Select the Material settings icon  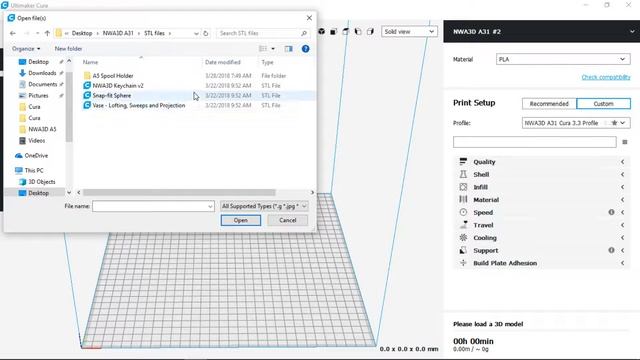tap(463, 200)
